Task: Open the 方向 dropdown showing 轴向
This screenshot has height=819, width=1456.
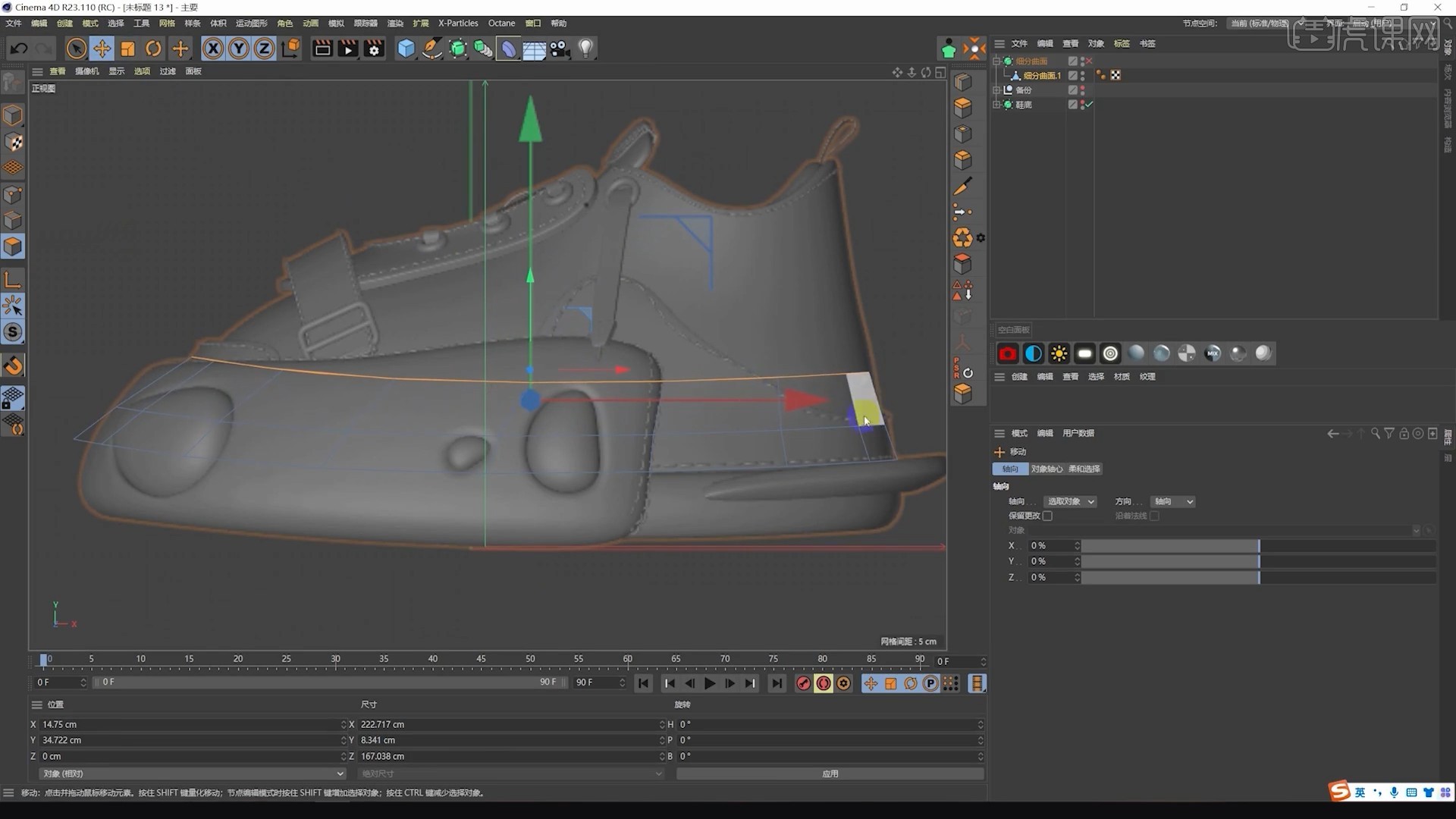Action: [x=1172, y=501]
